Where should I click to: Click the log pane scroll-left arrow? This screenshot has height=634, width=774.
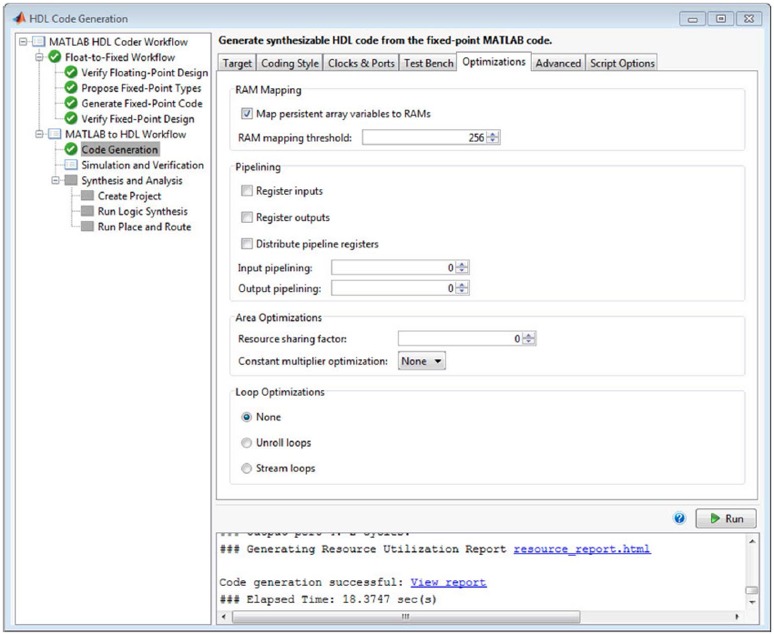[224, 616]
